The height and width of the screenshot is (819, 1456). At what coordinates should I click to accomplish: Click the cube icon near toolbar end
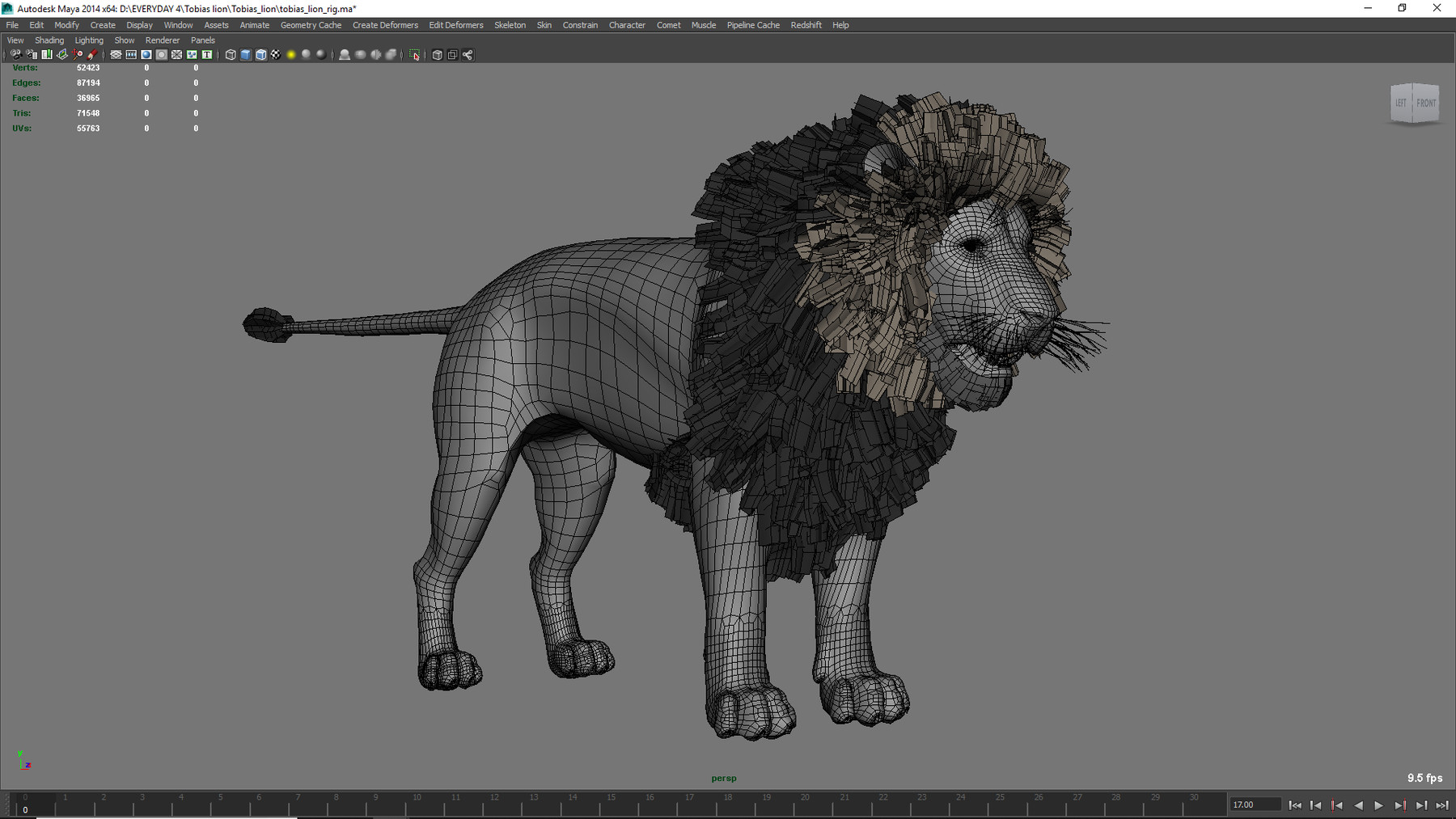tap(437, 55)
